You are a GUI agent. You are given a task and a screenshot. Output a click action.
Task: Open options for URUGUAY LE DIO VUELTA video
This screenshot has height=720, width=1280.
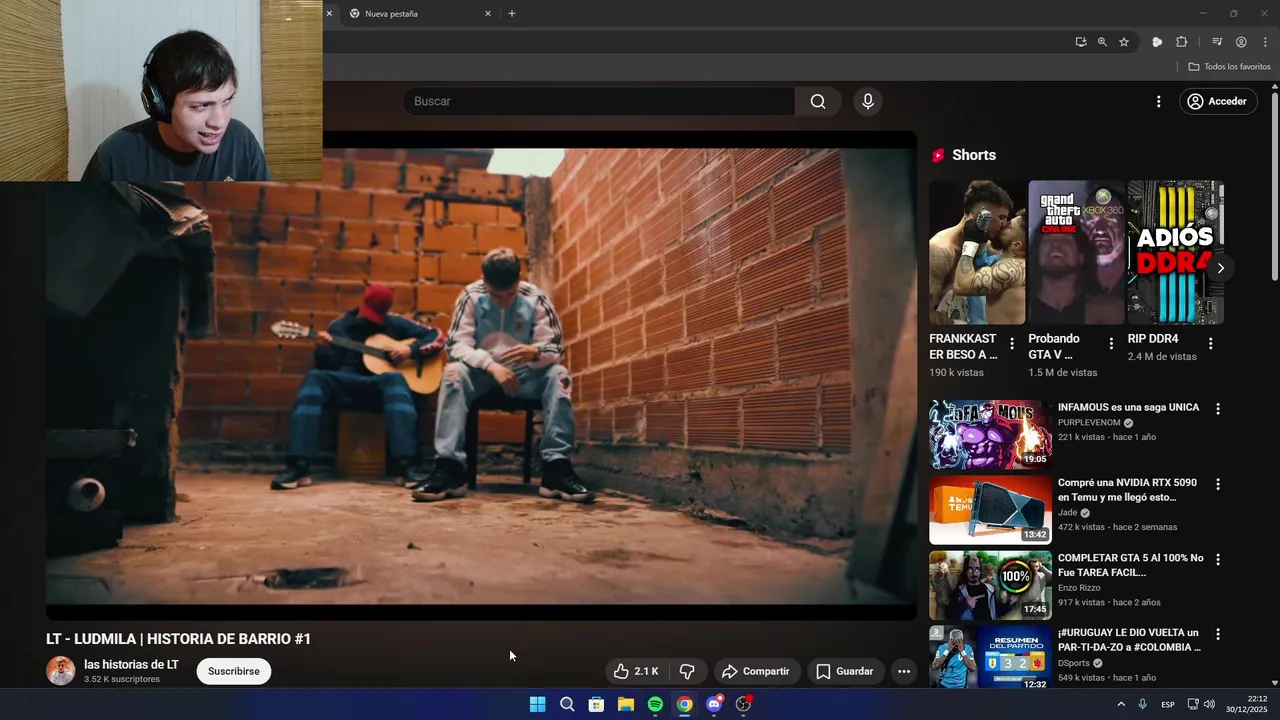click(1218, 634)
